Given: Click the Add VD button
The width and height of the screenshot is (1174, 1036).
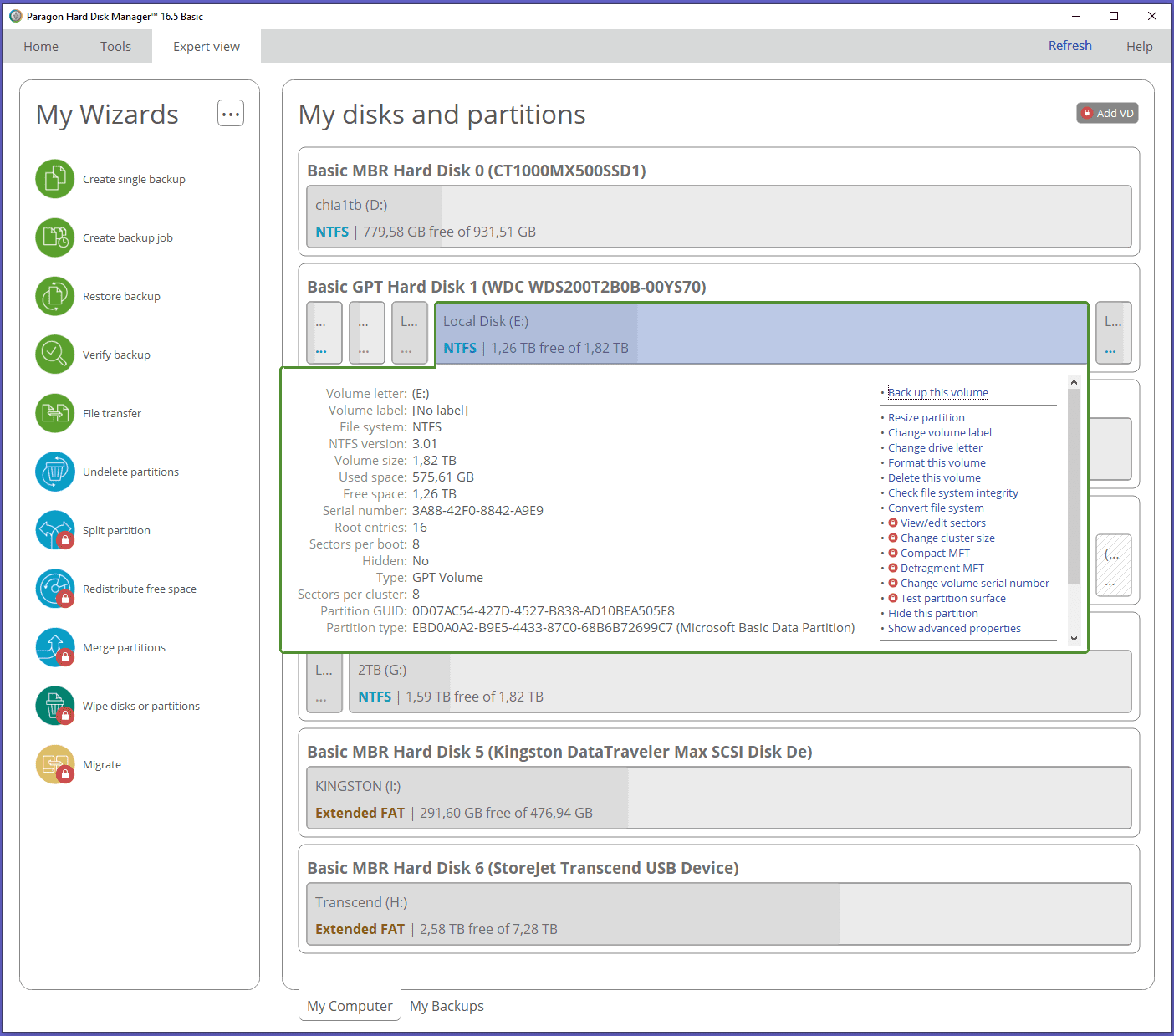Looking at the screenshot, I should click(1107, 113).
